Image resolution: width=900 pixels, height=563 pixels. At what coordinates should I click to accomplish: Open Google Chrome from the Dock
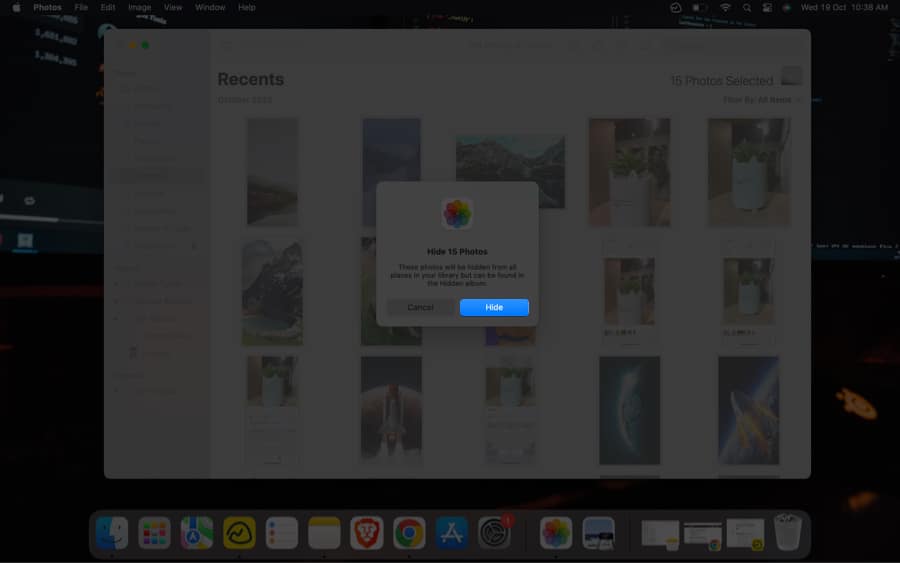pyautogui.click(x=409, y=533)
